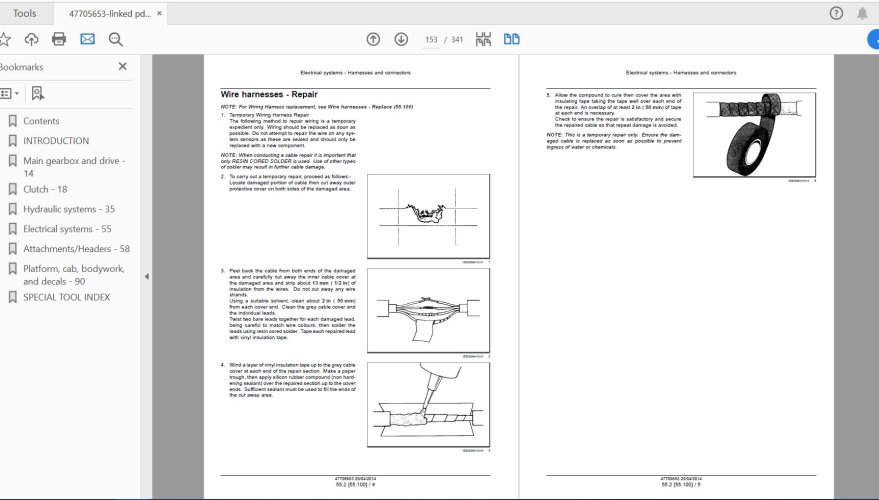The image size is (879, 500).
Task: Click the page number input field
Action: tap(431, 39)
